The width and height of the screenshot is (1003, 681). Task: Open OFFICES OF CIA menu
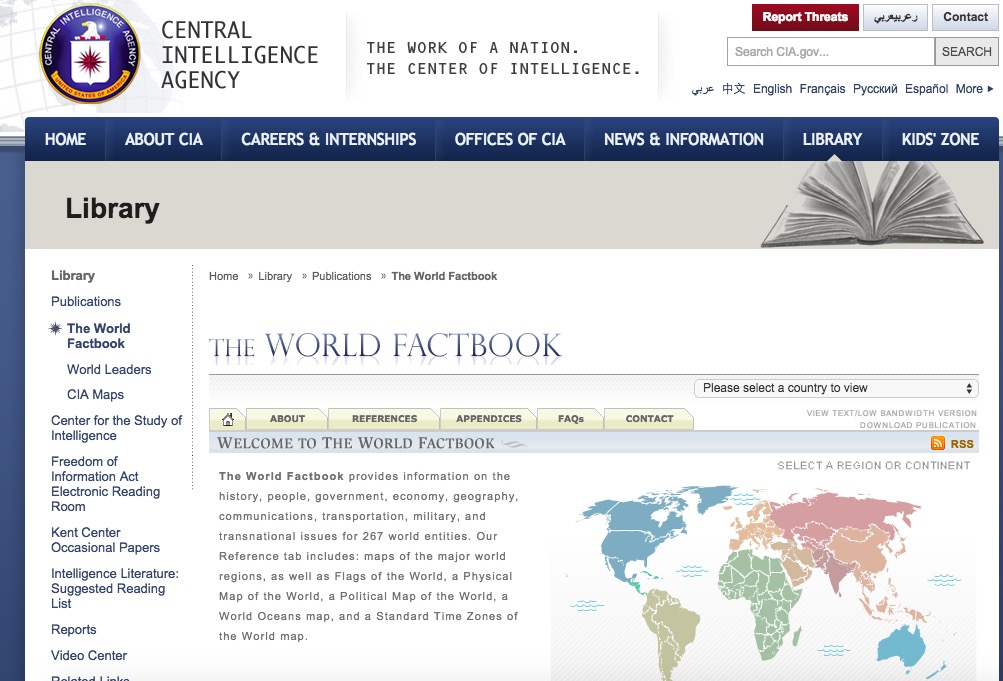tap(510, 139)
